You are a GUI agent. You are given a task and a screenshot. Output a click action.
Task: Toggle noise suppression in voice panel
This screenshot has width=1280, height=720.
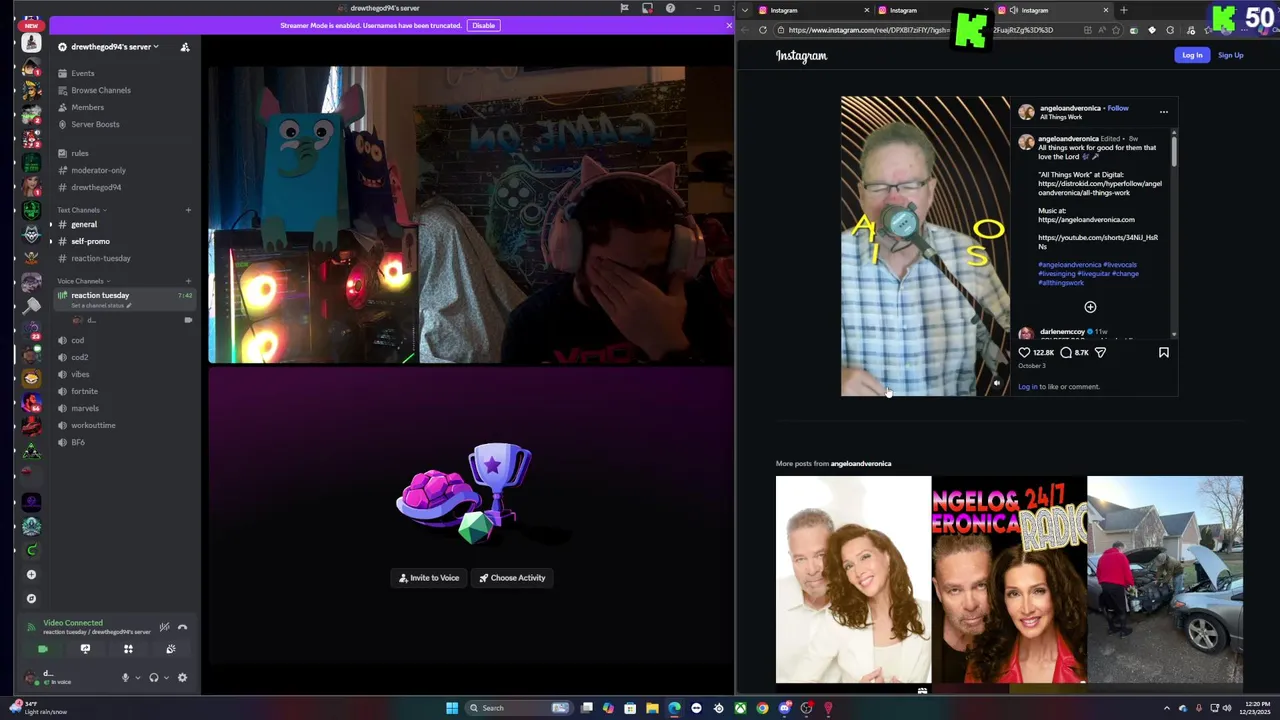coord(164,627)
